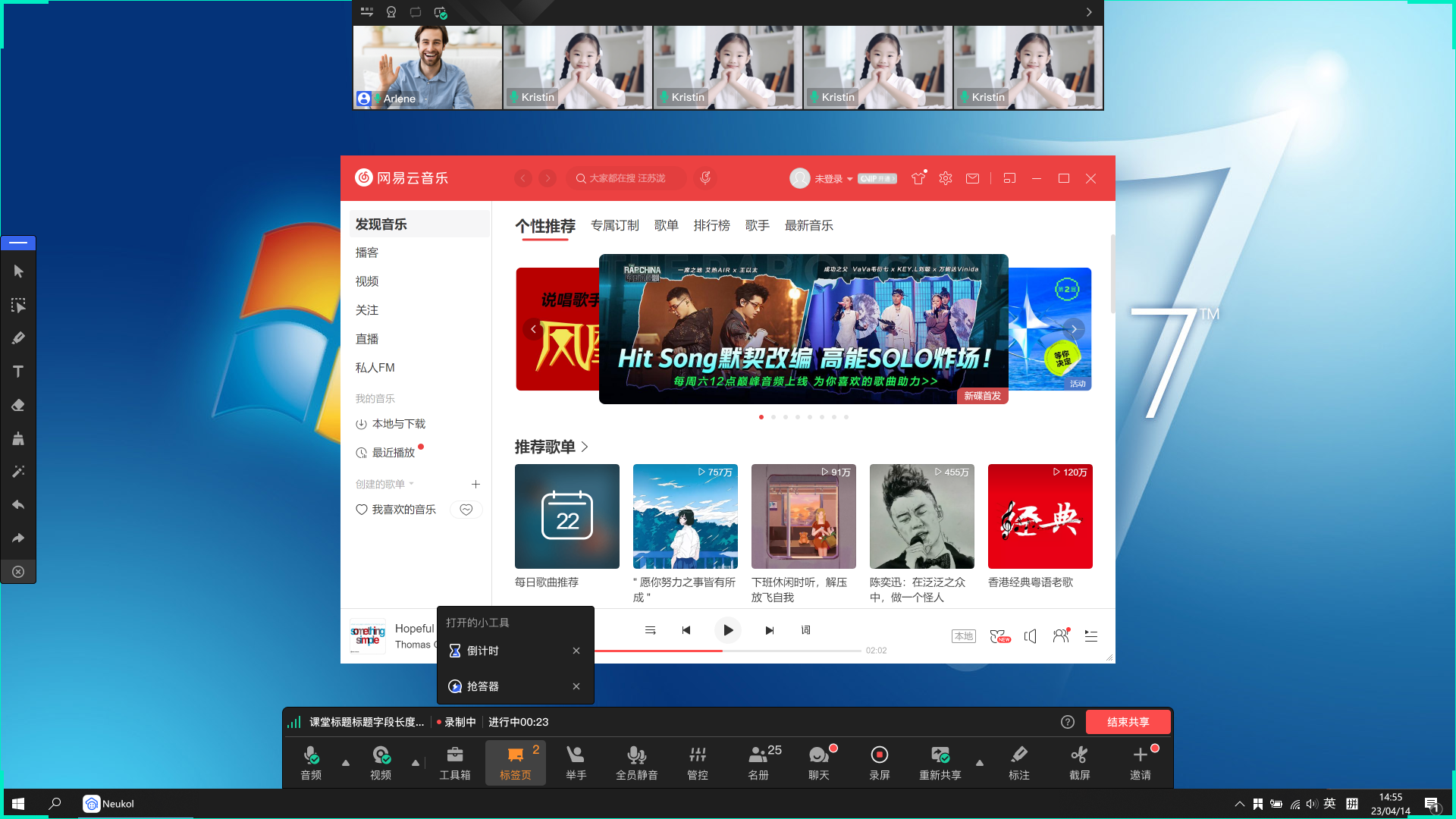Open NetEase Music settings gear
The height and width of the screenshot is (819, 1456).
[946, 178]
